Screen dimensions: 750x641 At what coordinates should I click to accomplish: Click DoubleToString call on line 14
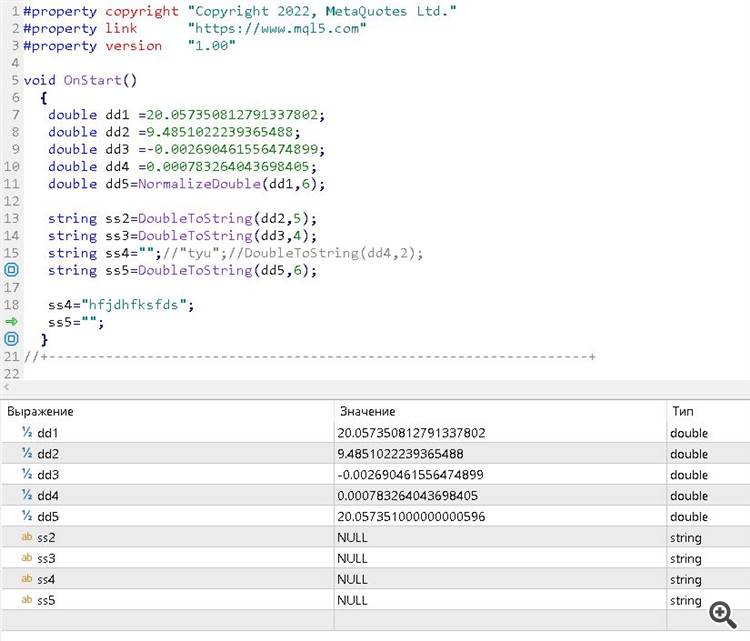tap(195, 235)
